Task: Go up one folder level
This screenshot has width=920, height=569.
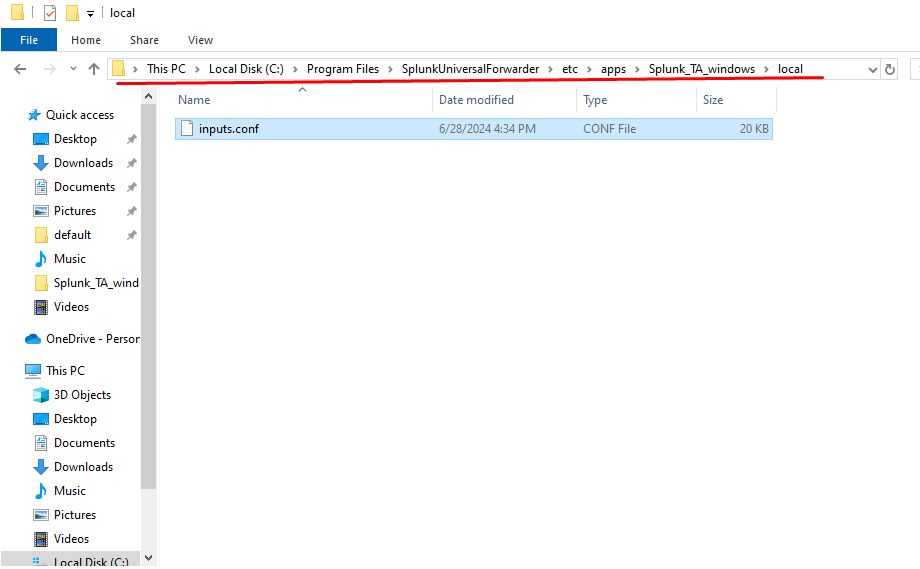Action: coord(94,69)
